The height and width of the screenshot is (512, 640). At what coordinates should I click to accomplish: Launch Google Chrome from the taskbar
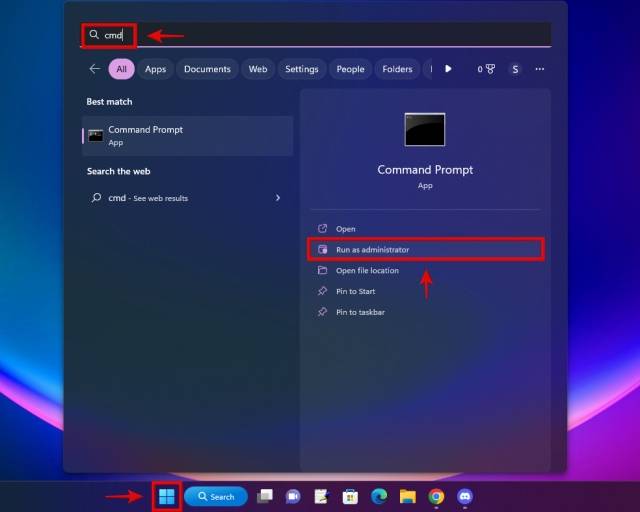point(436,496)
